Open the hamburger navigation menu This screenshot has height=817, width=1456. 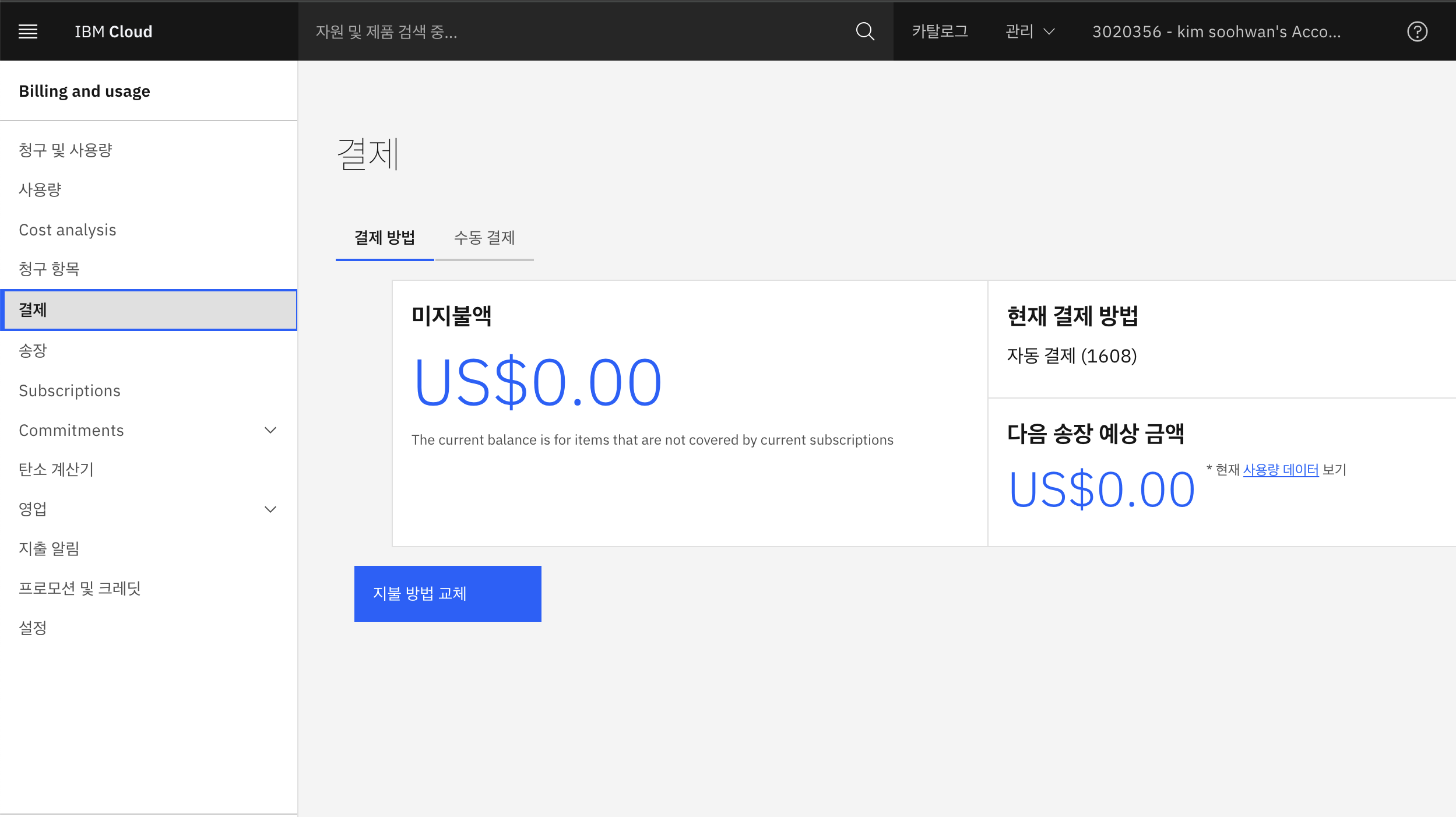point(28,31)
